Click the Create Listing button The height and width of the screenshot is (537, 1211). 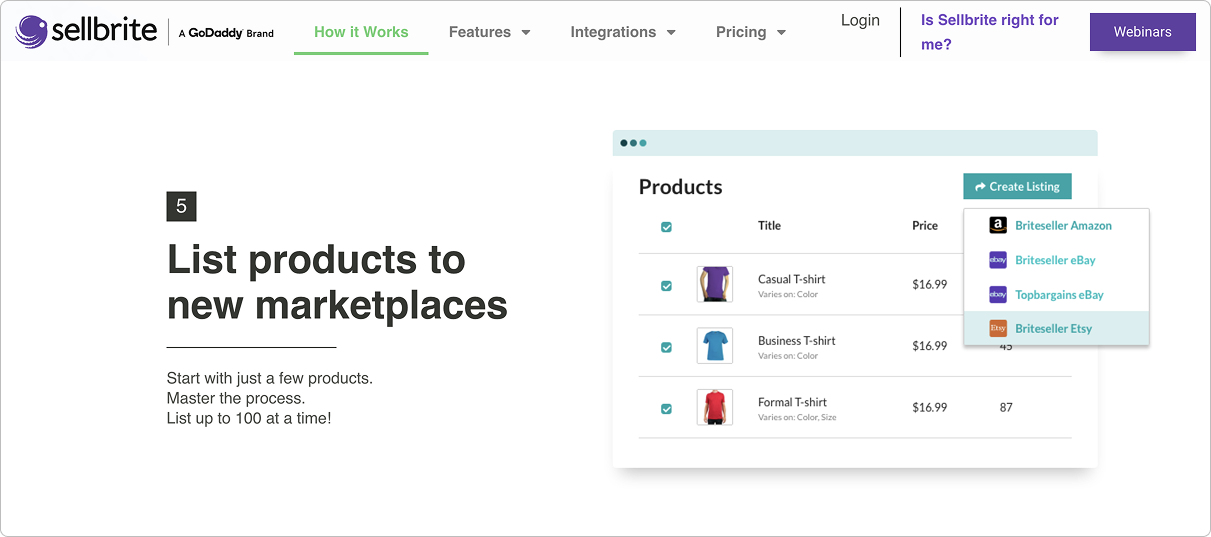click(1018, 187)
